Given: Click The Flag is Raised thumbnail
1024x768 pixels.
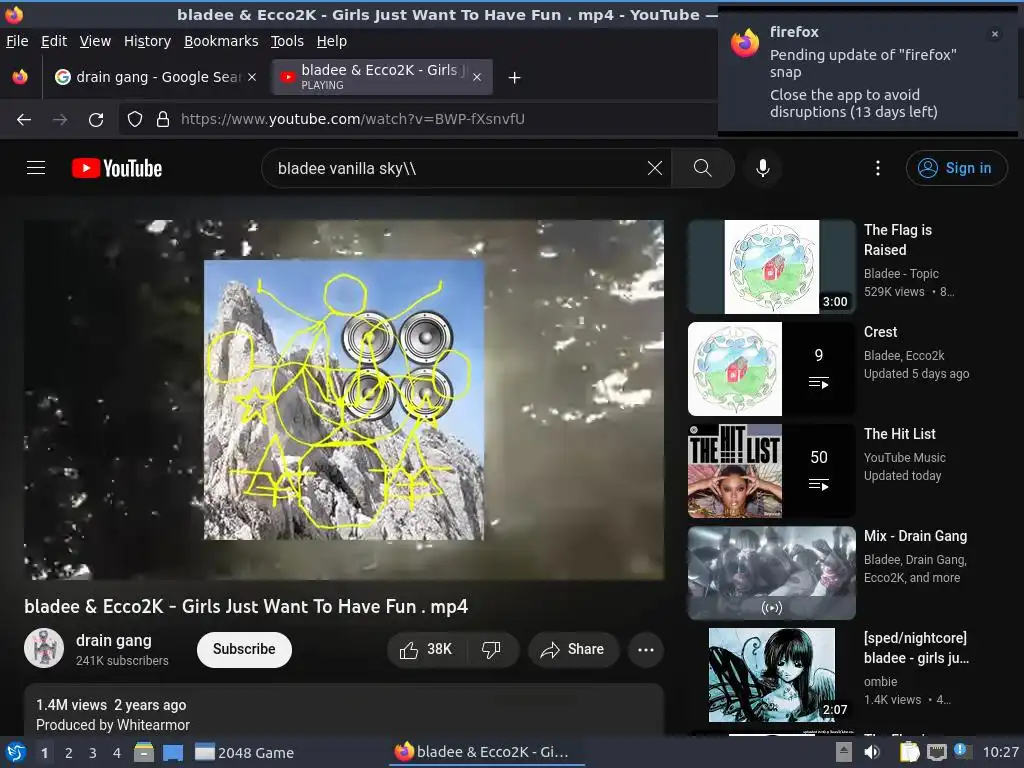Looking at the screenshot, I should pyautogui.click(x=771, y=267).
